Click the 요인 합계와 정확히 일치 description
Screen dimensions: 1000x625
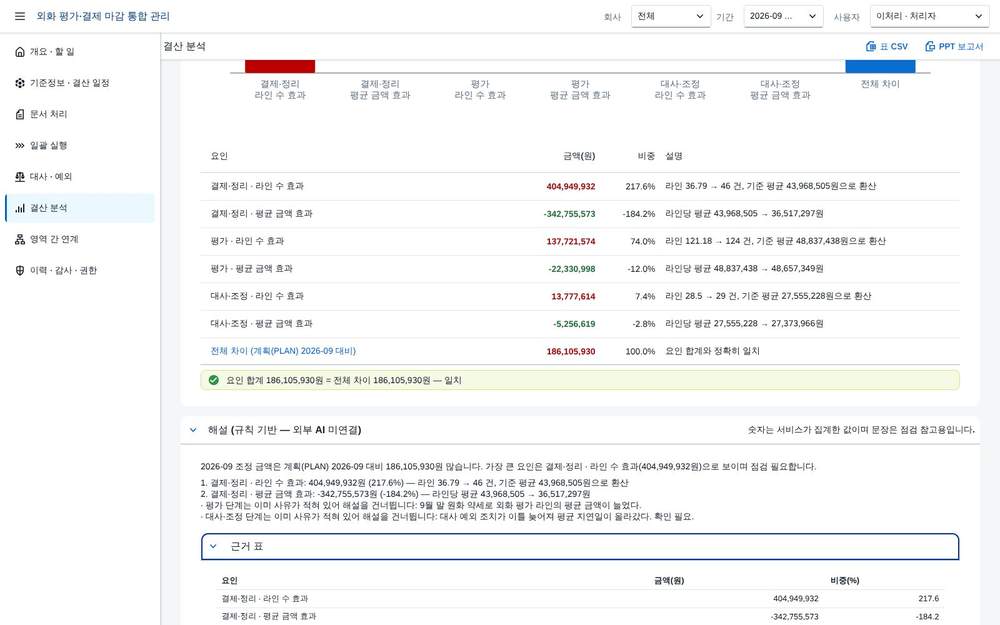point(712,351)
